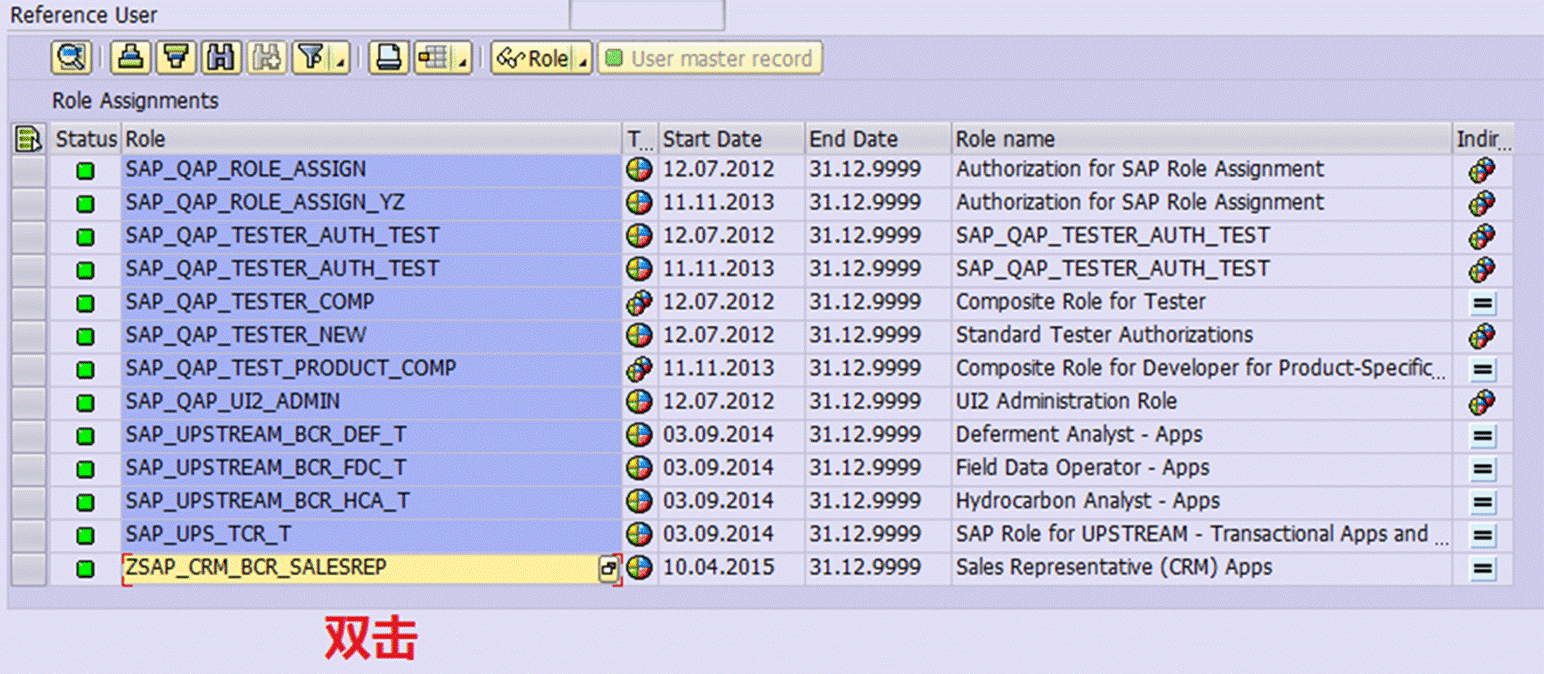The width and height of the screenshot is (1544, 674).
Task: Click the equals icon for SAP_UPS_TCR_T row
Action: [1482, 535]
